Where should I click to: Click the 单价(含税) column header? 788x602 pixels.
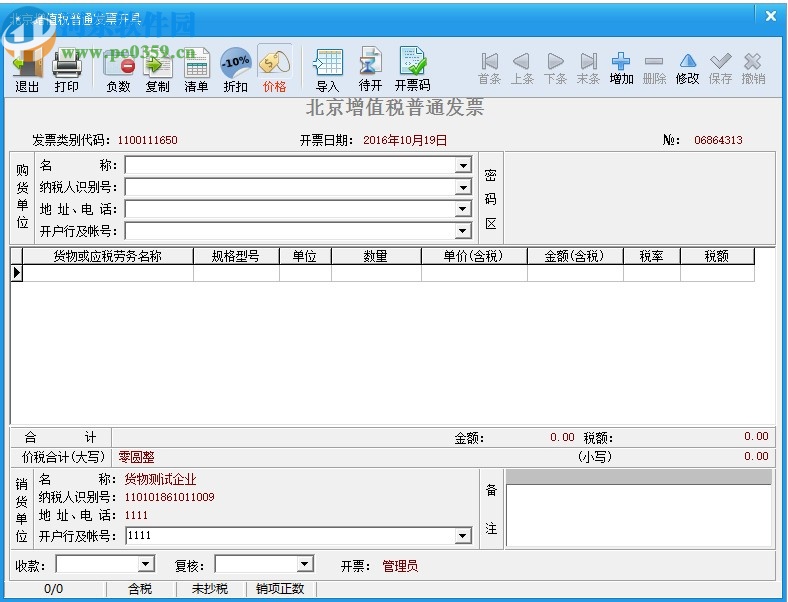click(474, 256)
